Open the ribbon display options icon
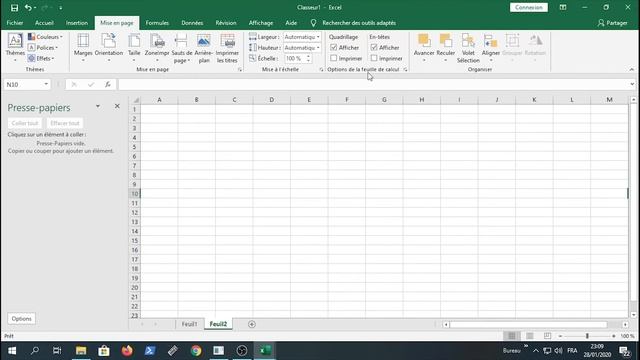640x360 pixels. 563,7
